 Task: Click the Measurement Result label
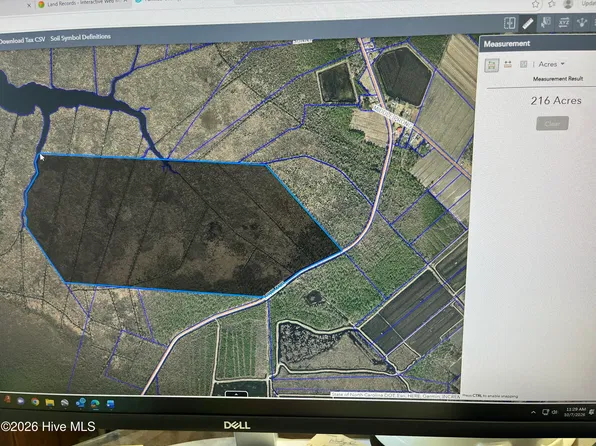[x=558, y=79]
